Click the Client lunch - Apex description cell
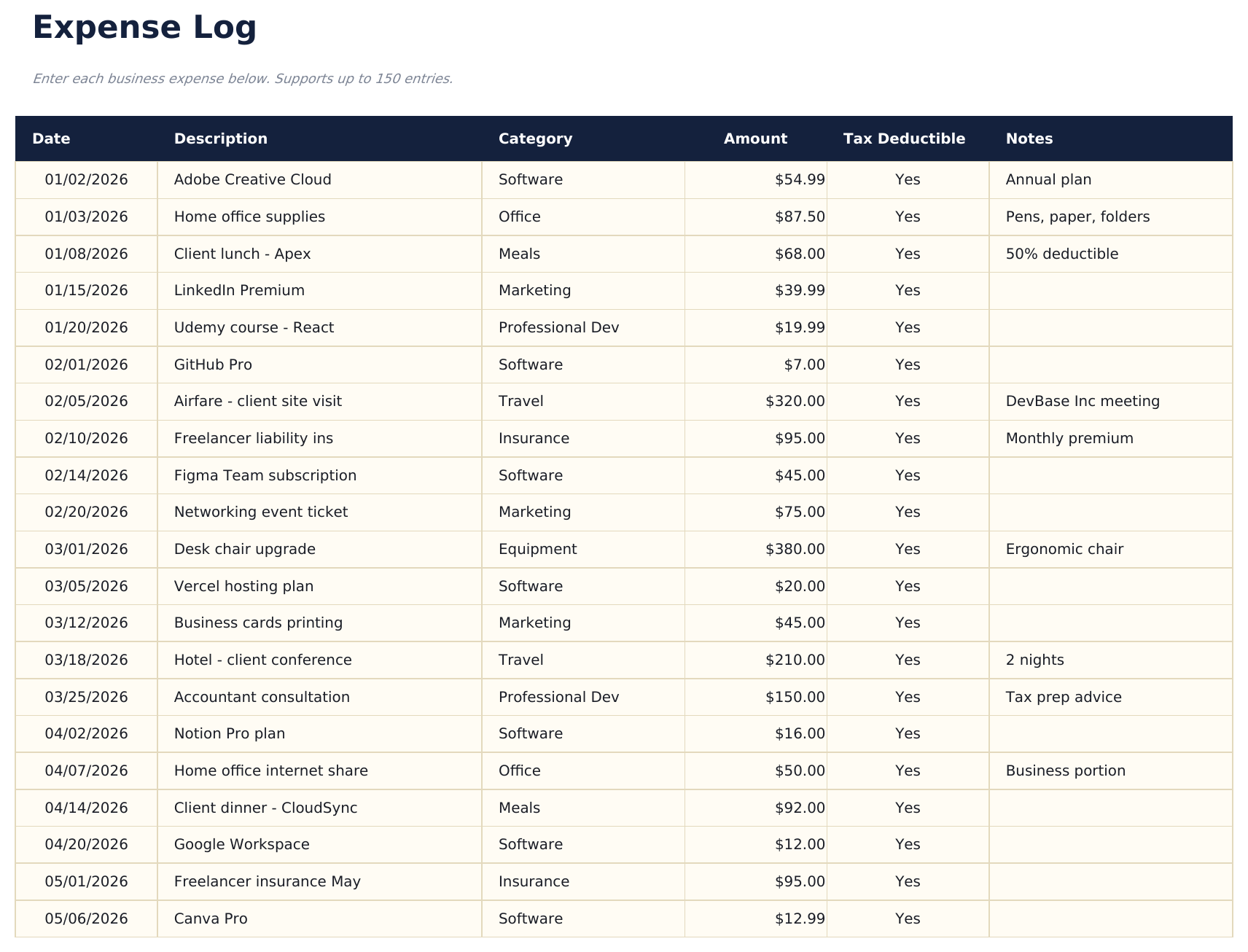1248x952 pixels. pos(242,254)
